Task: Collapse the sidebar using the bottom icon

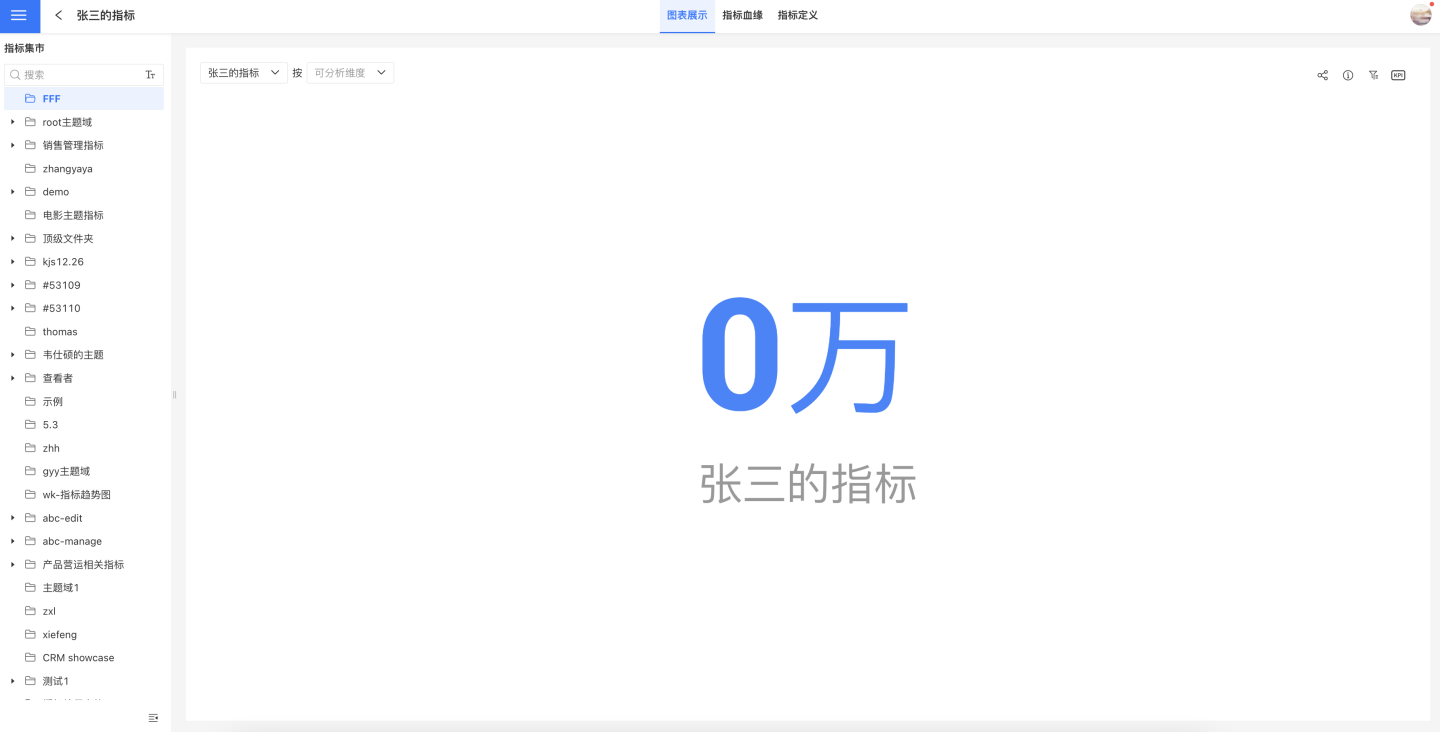Action: 153,718
